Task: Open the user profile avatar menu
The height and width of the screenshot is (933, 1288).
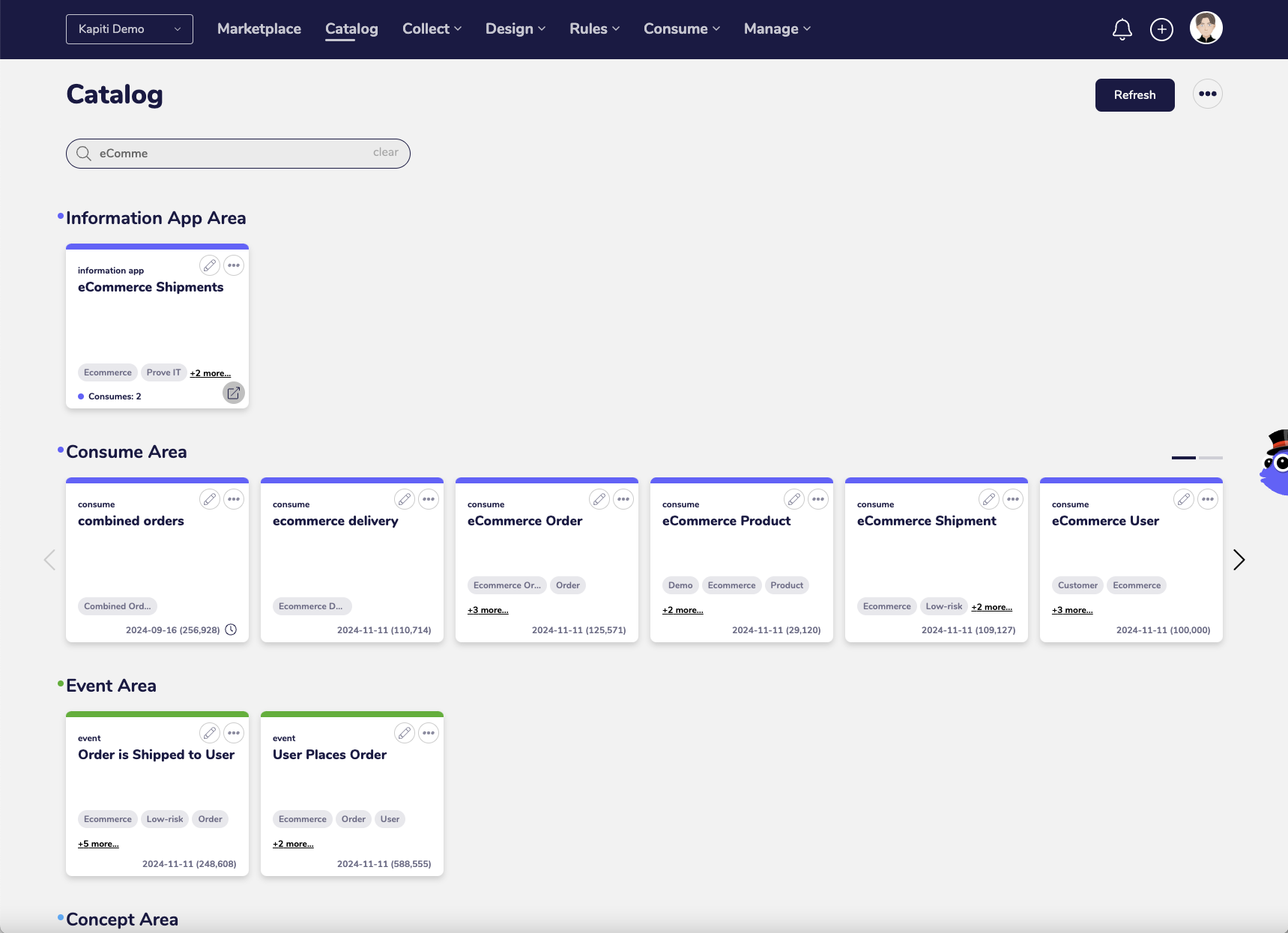Action: pyautogui.click(x=1205, y=27)
